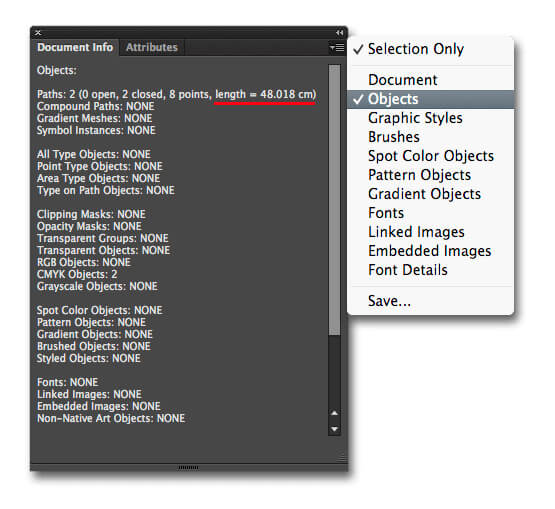Select Embedded Images menu option
The height and width of the screenshot is (509, 555).
pyautogui.click(x=430, y=251)
